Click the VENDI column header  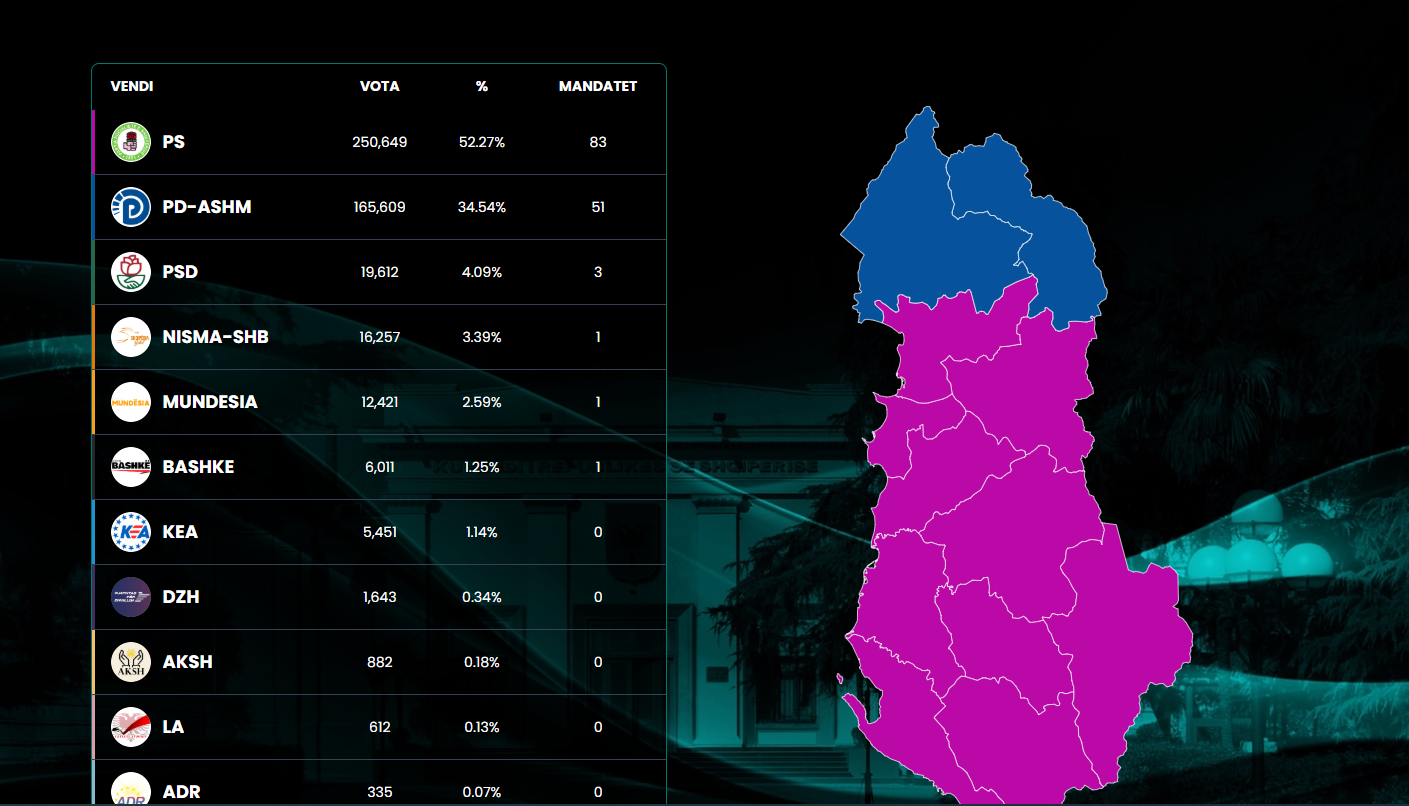pyautogui.click(x=132, y=86)
